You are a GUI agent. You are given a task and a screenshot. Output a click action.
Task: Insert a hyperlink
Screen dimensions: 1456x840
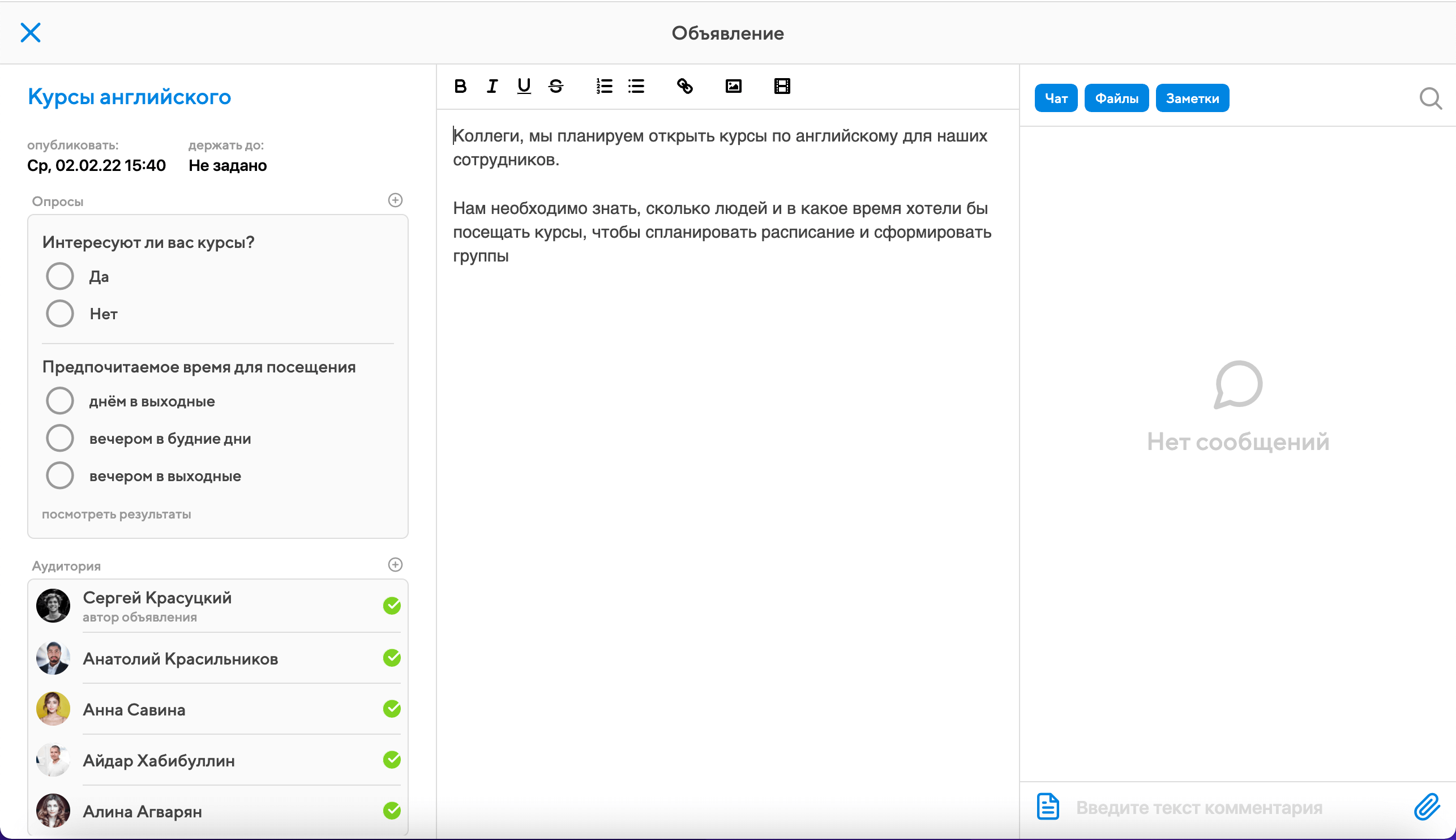(x=684, y=87)
